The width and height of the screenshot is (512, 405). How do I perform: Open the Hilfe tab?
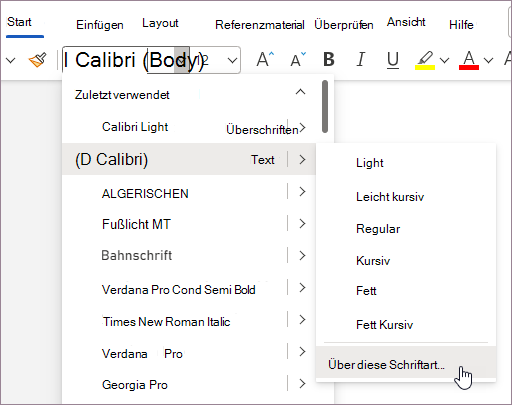461,25
